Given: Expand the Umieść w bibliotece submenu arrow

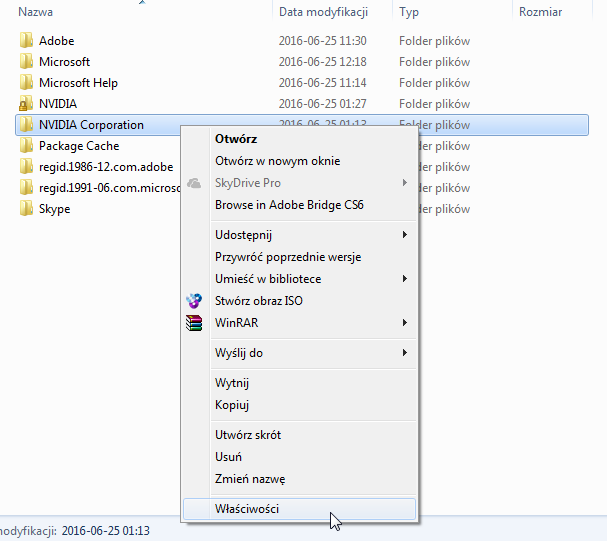Looking at the screenshot, I should [405, 278].
